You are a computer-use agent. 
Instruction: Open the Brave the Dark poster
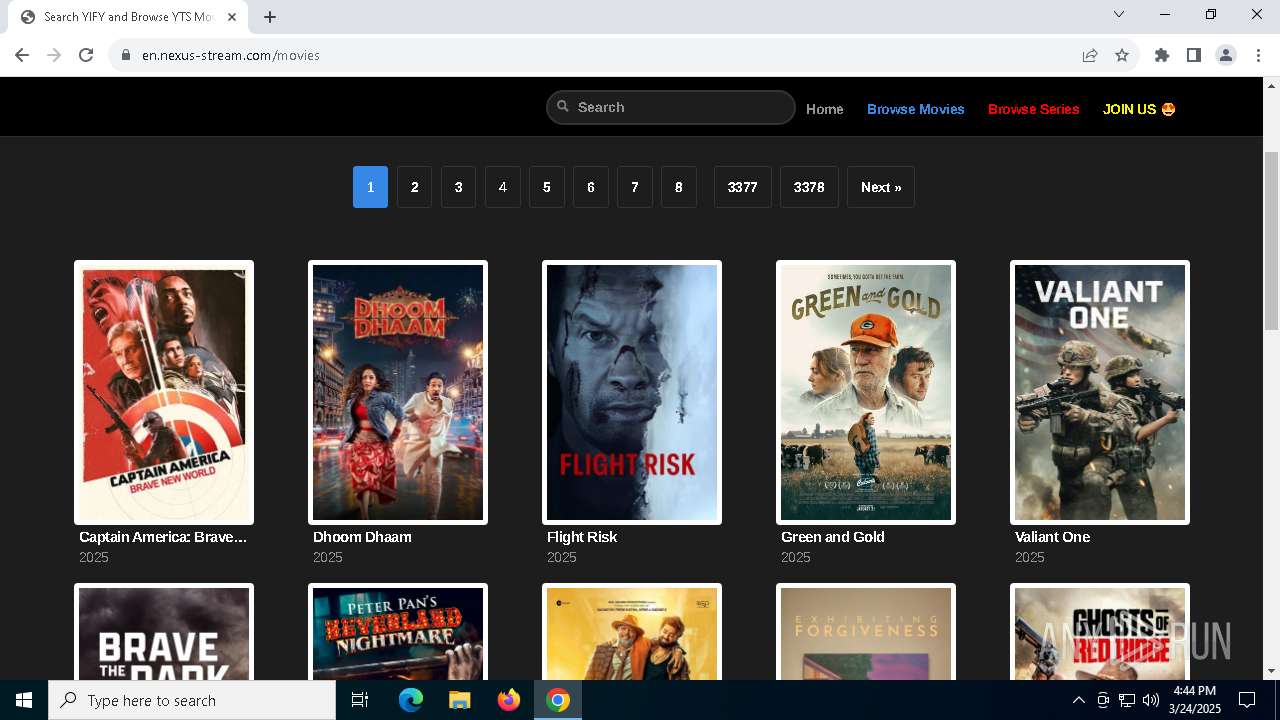(164, 632)
